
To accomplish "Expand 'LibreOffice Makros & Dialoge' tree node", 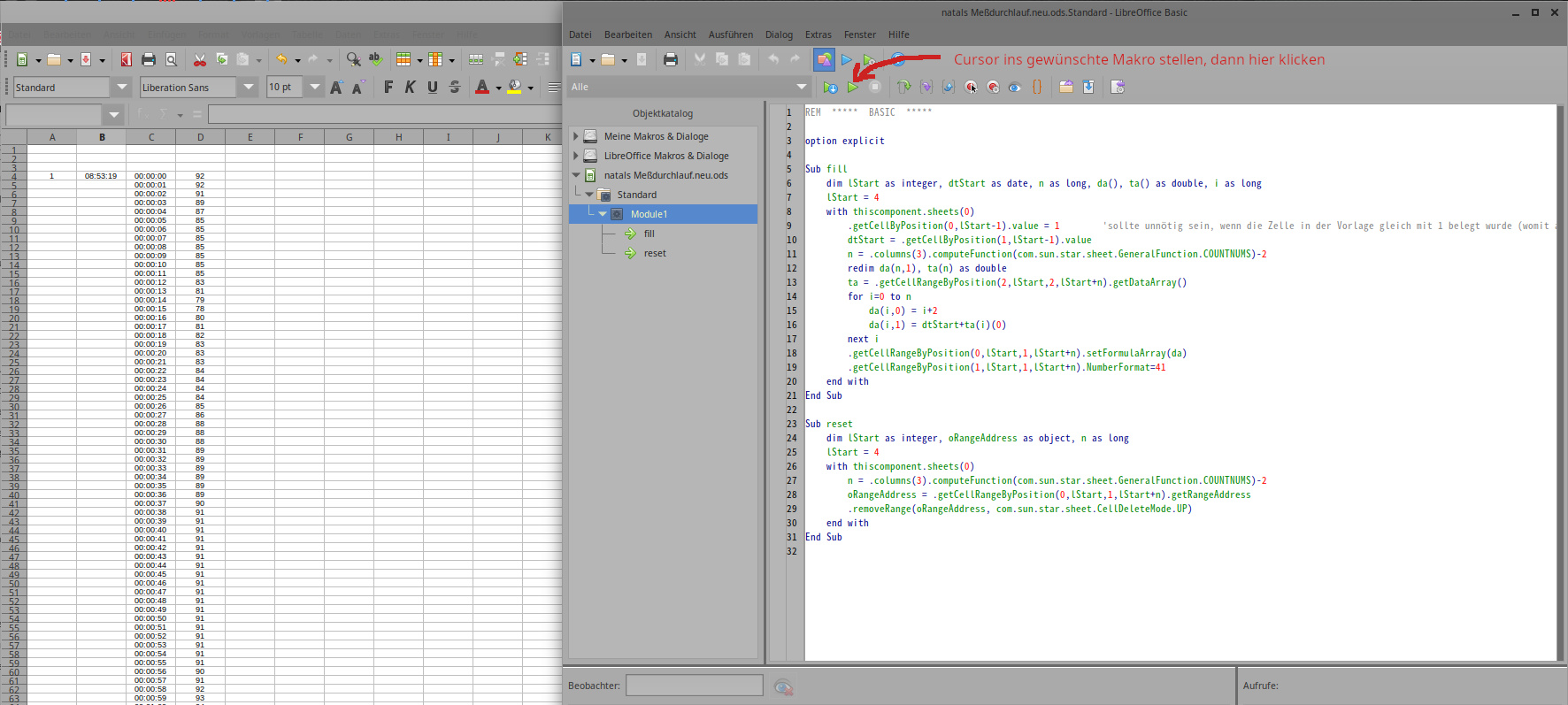I will tap(575, 156).
